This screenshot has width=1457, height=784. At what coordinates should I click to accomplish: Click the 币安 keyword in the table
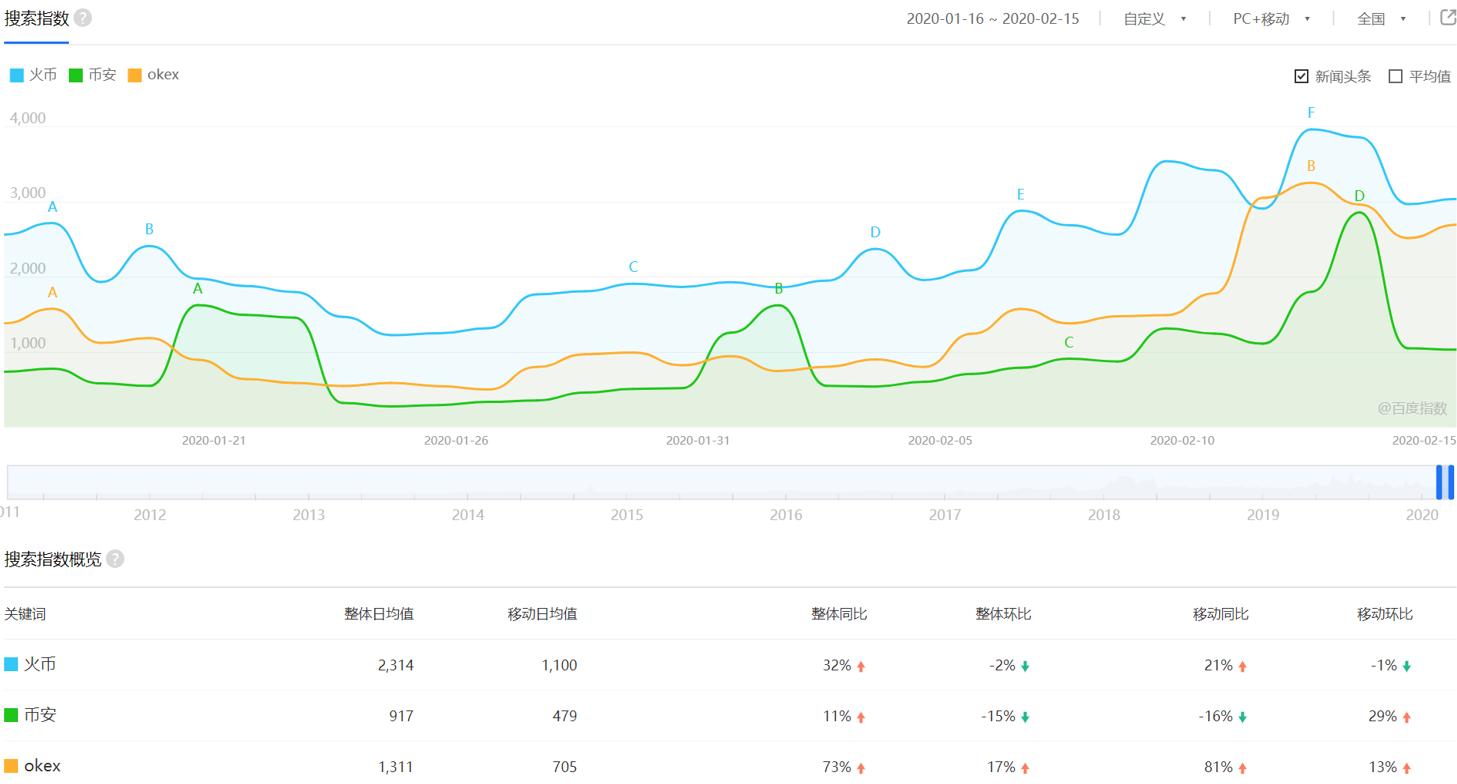pyautogui.click(x=40, y=715)
